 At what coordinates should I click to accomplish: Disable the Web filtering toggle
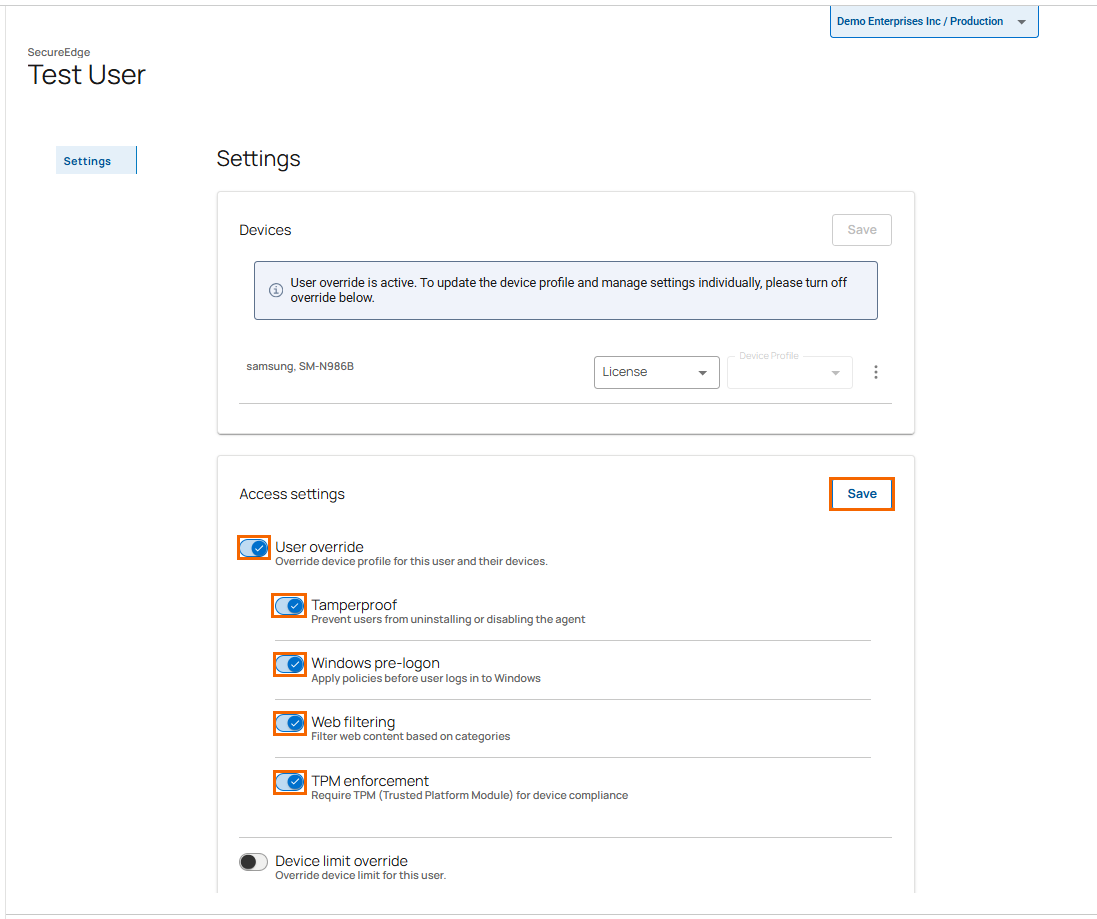[x=290, y=723]
